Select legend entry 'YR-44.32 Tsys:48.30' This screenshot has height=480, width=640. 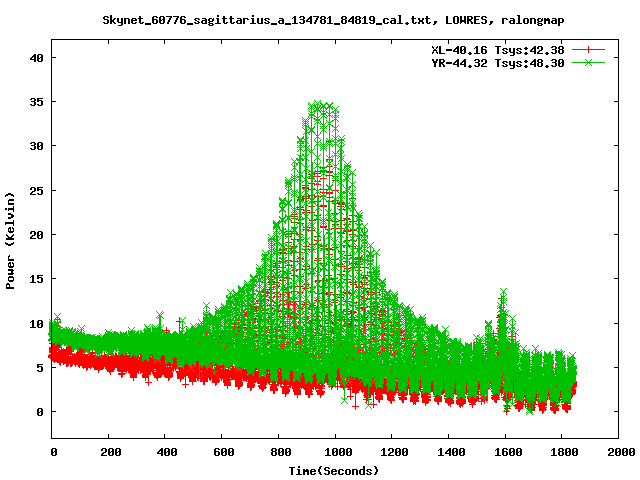[498, 63]
